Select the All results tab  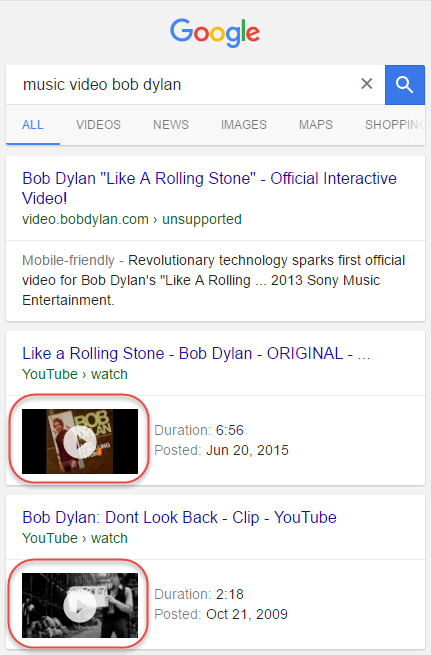[x=33, y=124]
